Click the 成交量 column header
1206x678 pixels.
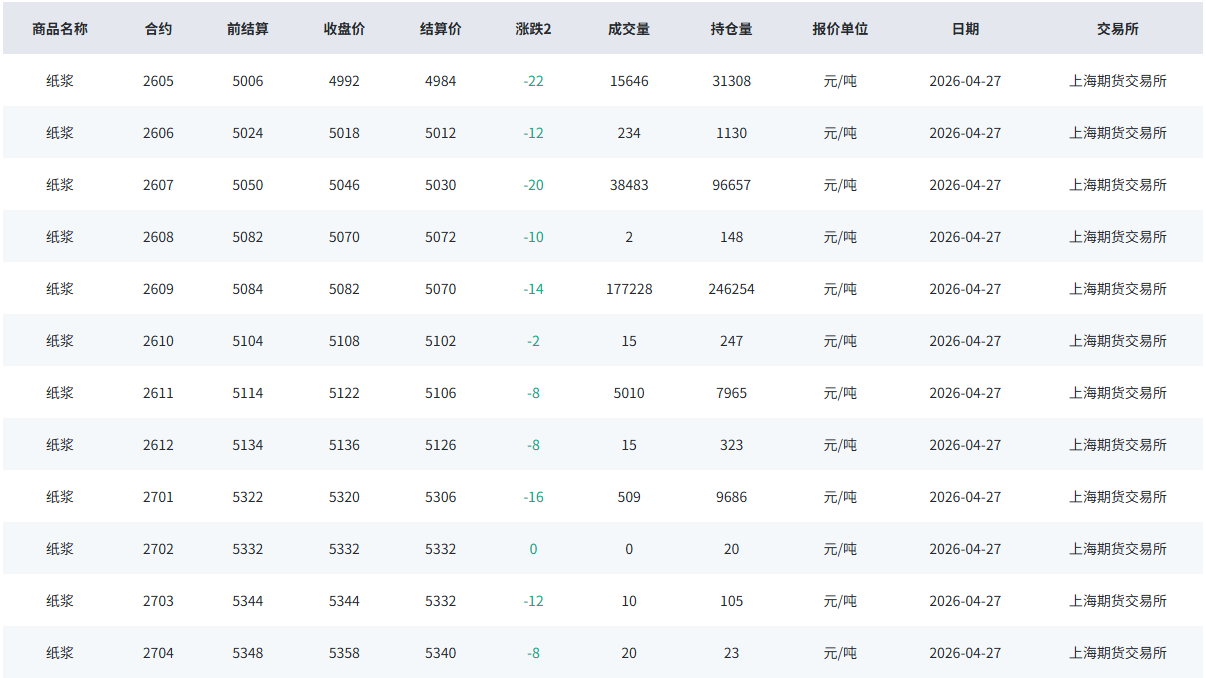[x=629, y=29]
